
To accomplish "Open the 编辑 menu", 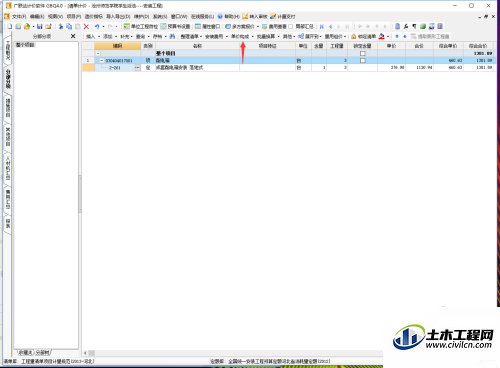I will pyautogui.click(x=37, y=16).
